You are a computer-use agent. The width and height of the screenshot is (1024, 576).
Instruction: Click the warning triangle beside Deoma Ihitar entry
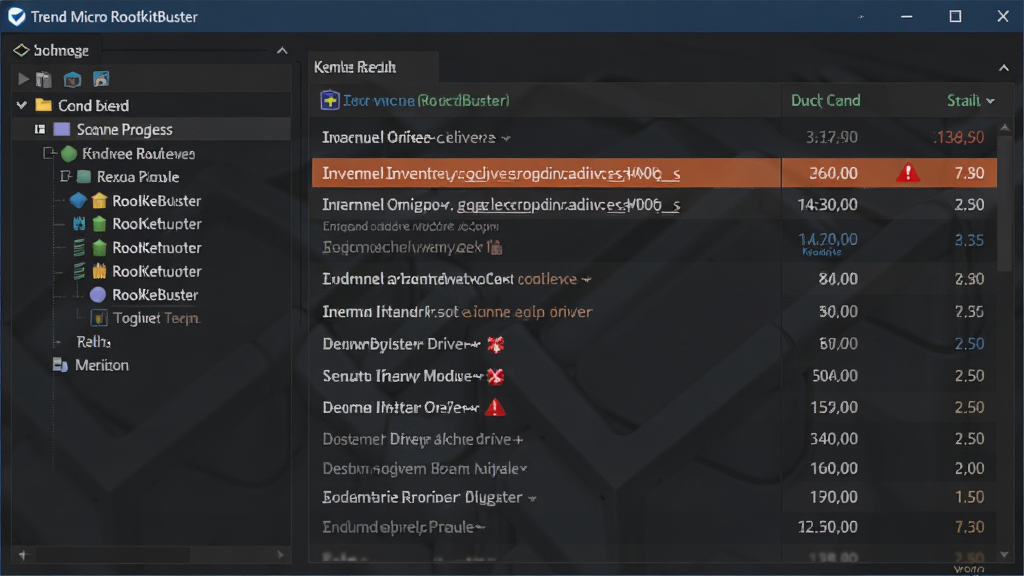495,408
